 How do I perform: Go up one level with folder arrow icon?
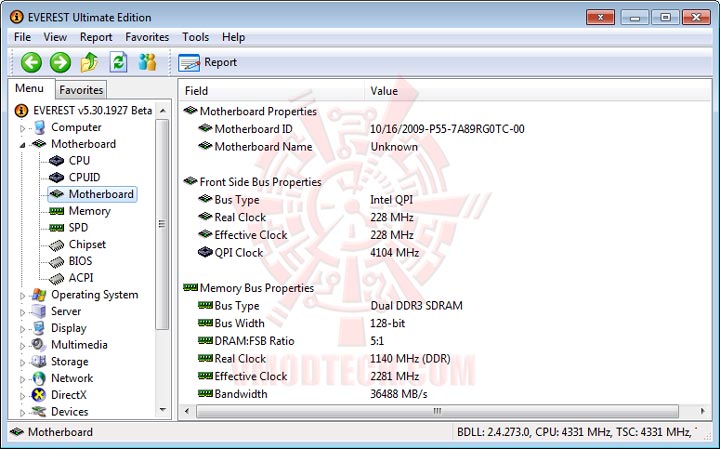click(x=90, y=62)
